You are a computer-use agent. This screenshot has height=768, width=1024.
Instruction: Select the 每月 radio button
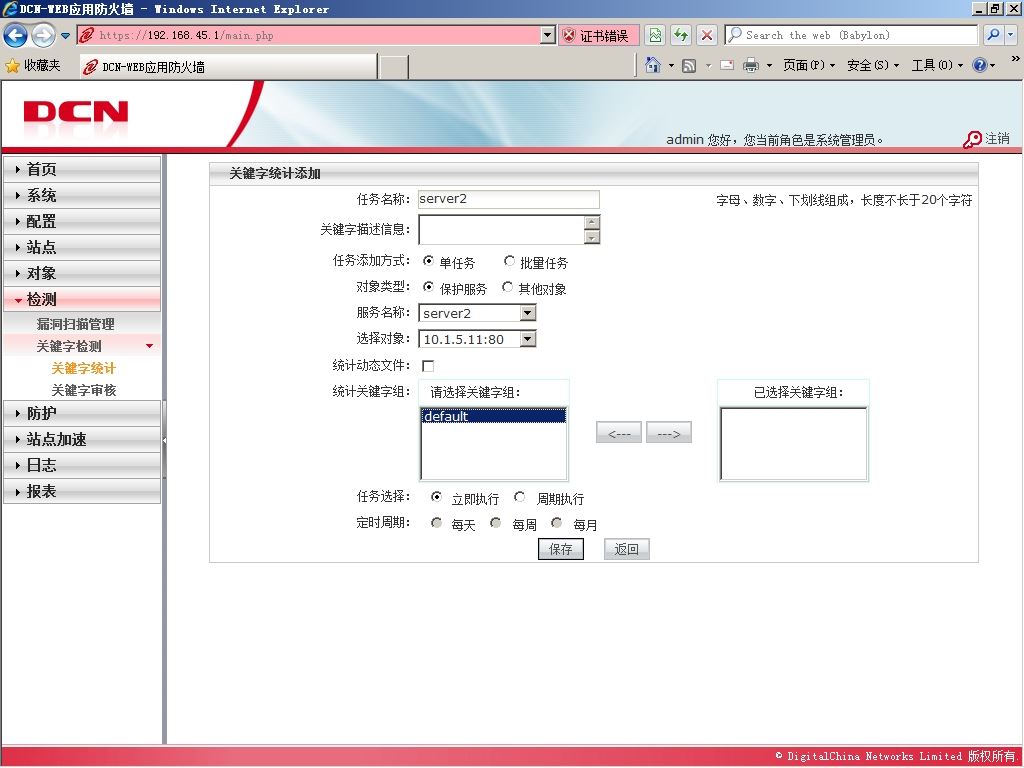tap(556, 523)
